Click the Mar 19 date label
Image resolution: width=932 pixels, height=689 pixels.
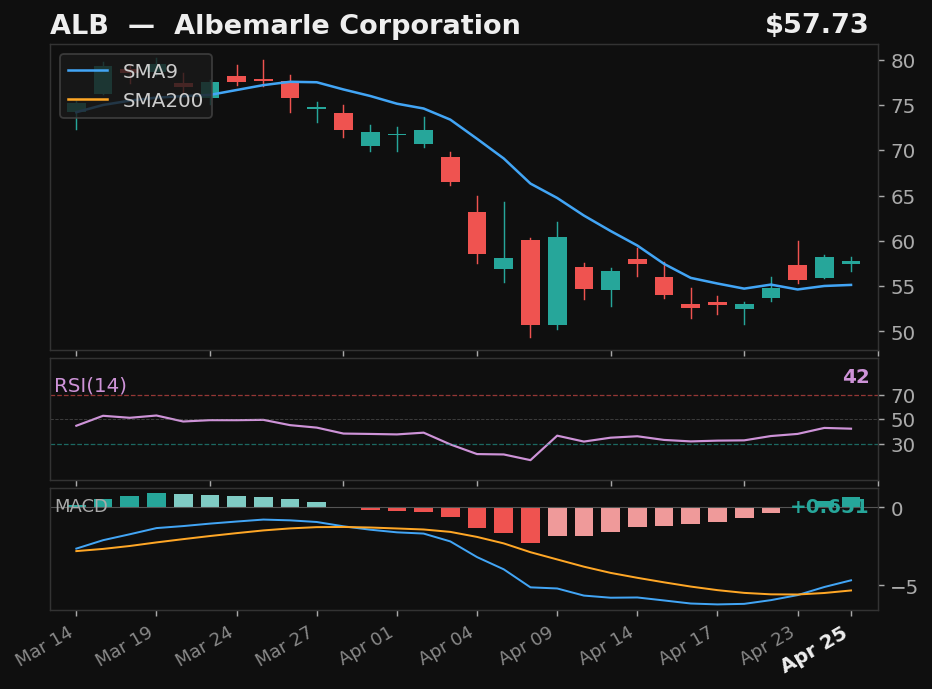[125, 646]
